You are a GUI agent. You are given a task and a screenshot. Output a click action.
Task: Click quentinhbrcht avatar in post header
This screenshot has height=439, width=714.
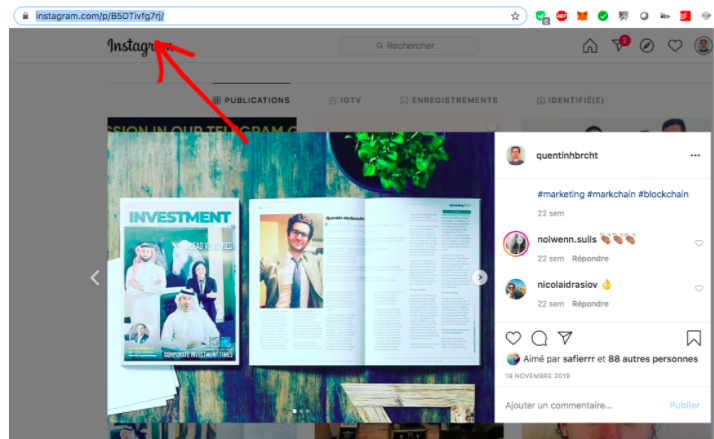pos(515,155)
